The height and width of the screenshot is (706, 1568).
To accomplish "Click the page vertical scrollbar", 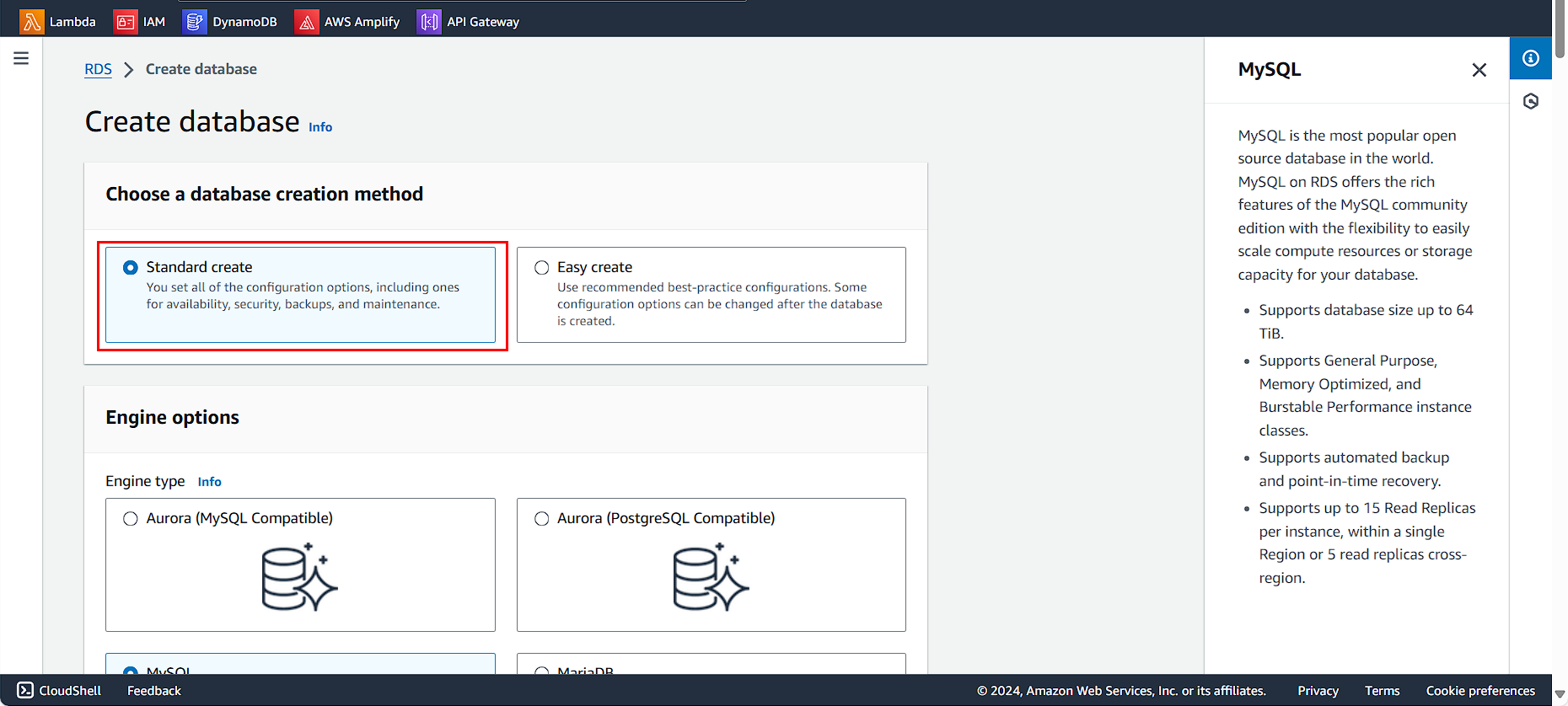I will pos(1560,337).
